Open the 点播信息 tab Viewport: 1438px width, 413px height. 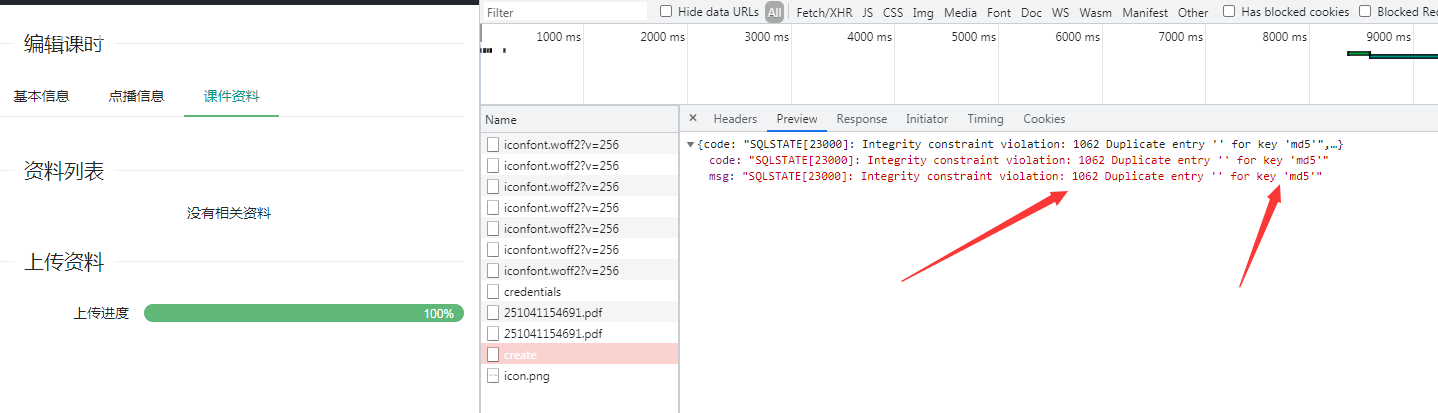pos(136,96)
